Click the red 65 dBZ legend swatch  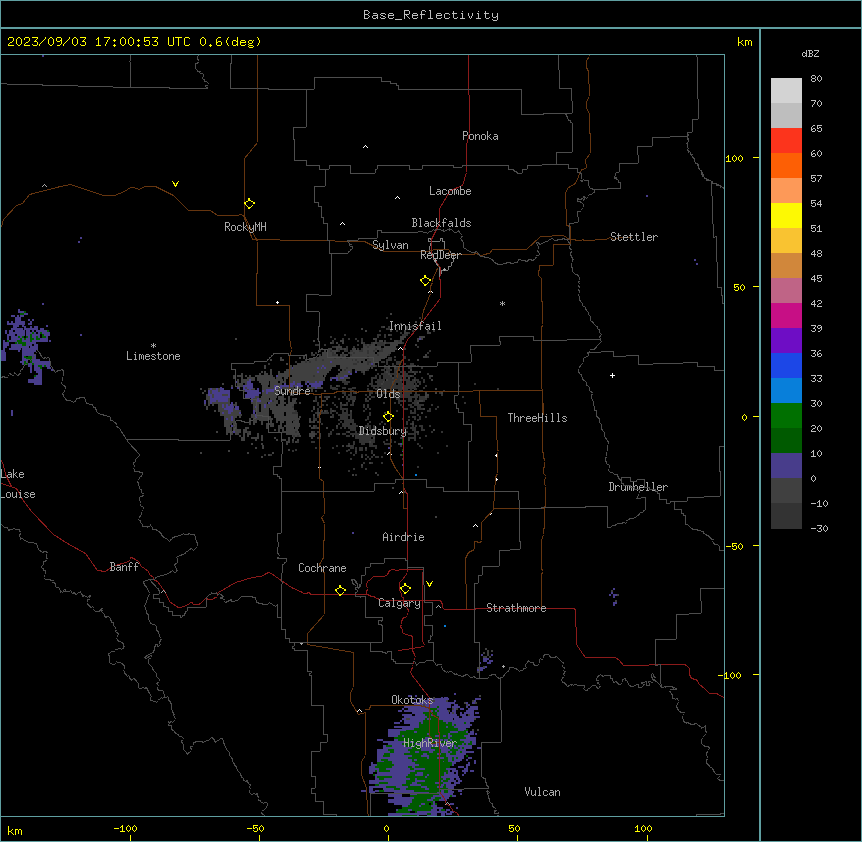pos(786,141)
